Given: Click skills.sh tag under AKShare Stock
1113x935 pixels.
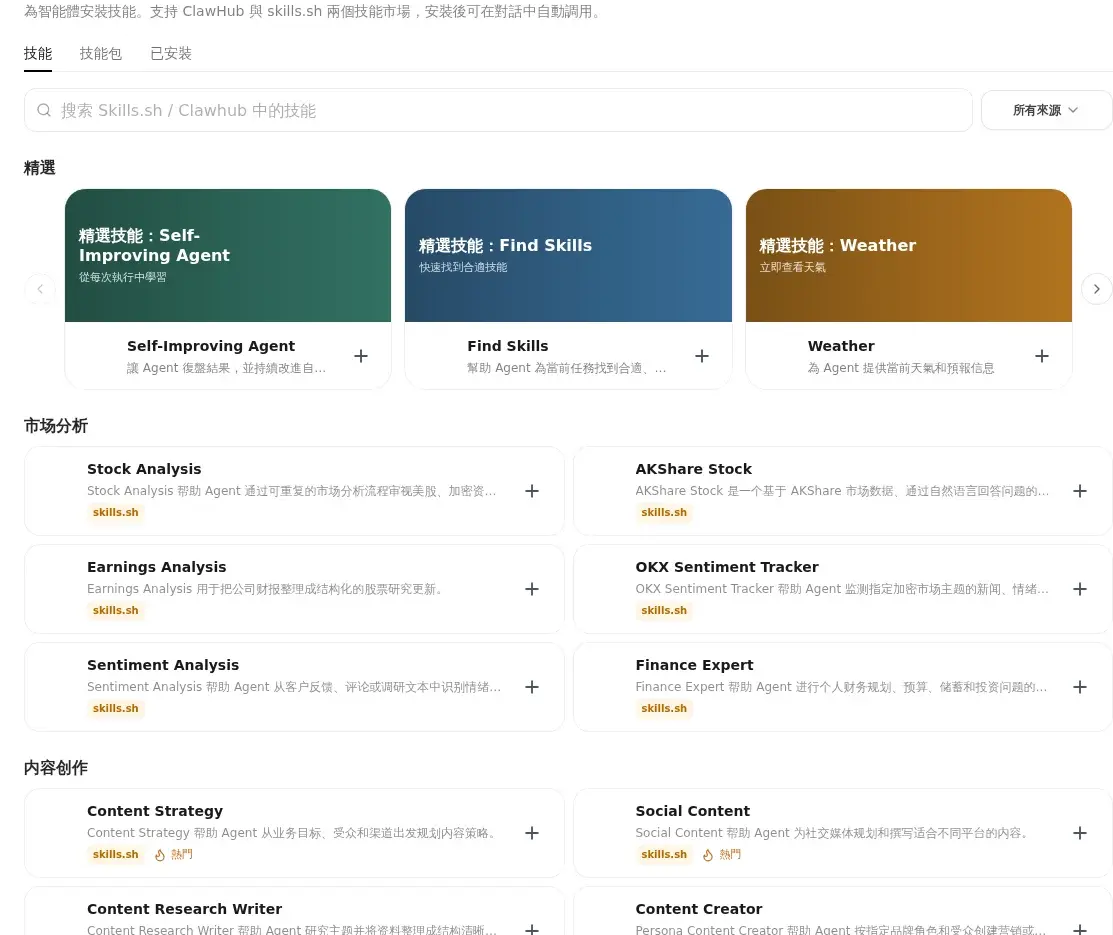Looking at the screenshot, I should [664, 513].
